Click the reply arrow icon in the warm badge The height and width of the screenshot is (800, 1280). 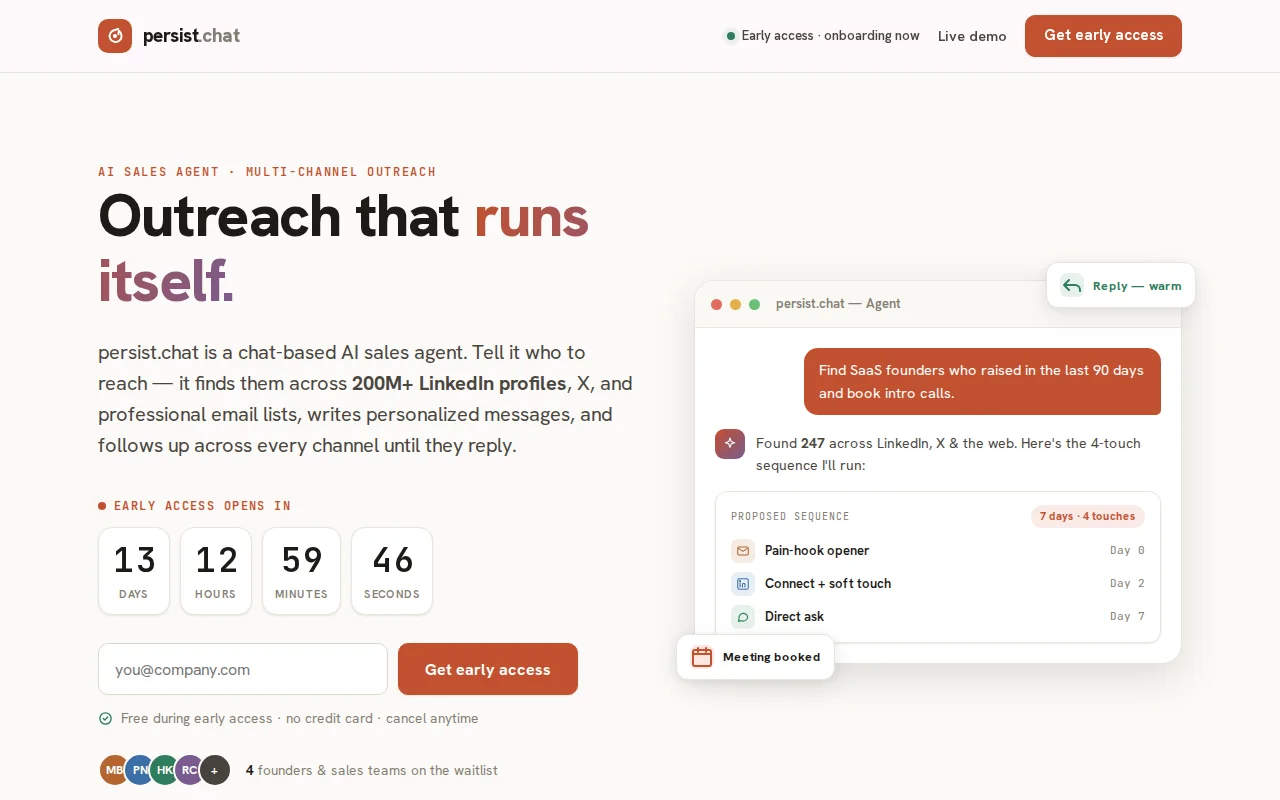tap(1072, 286)
